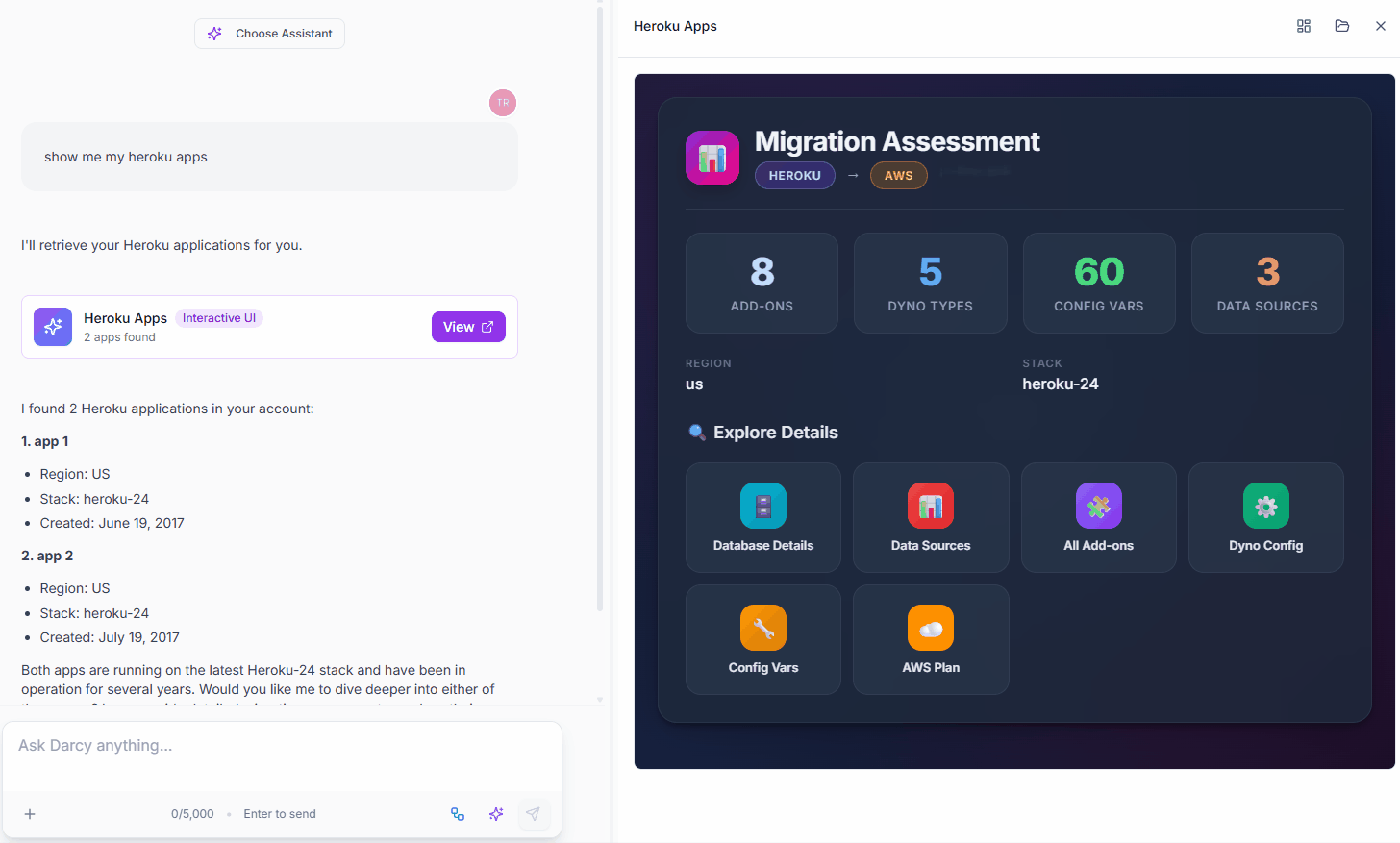Click the HEROKU source badge

point(794,176)
